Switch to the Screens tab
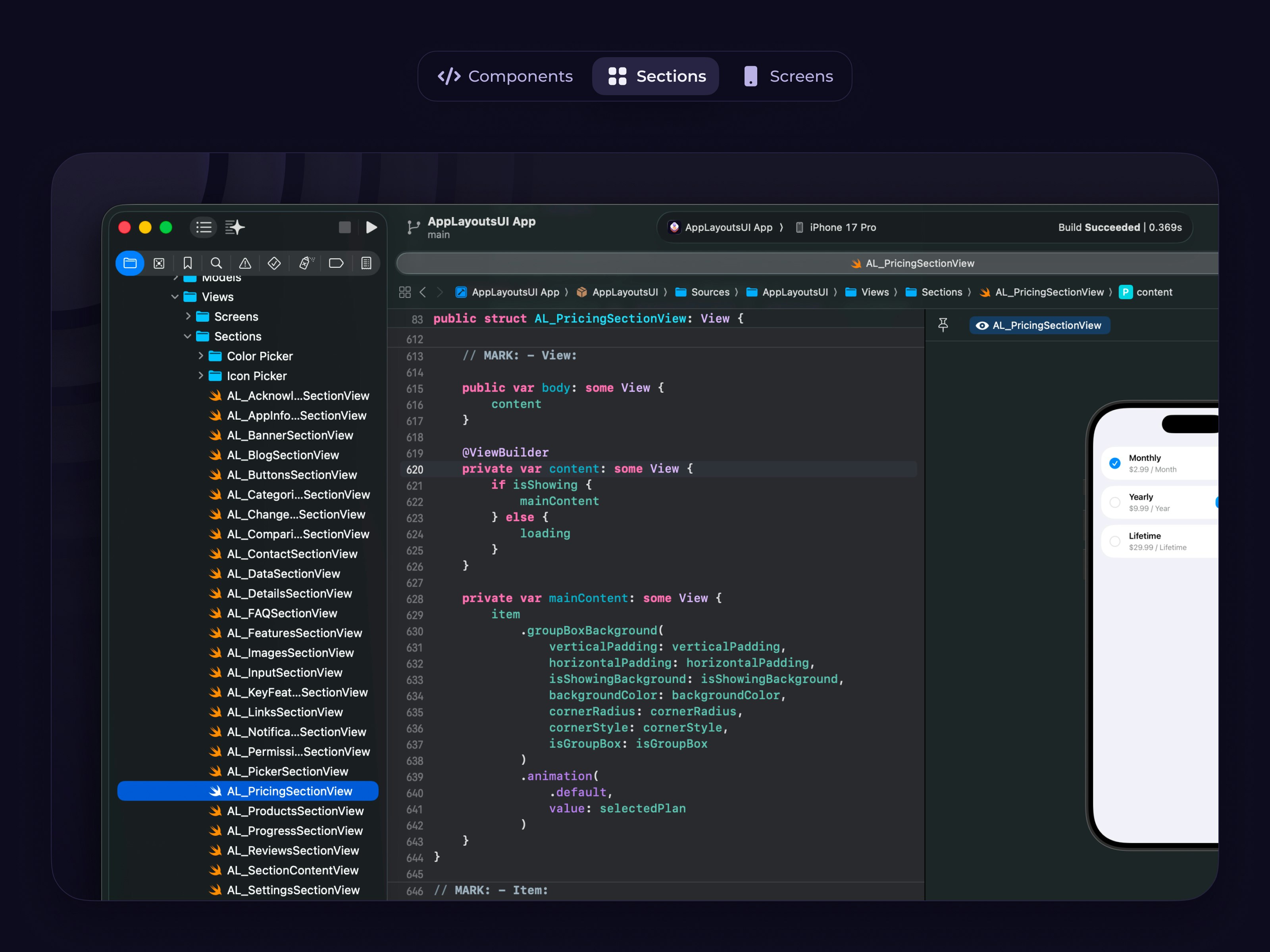This screenshot has width=1270, height=952. (788, 76)
